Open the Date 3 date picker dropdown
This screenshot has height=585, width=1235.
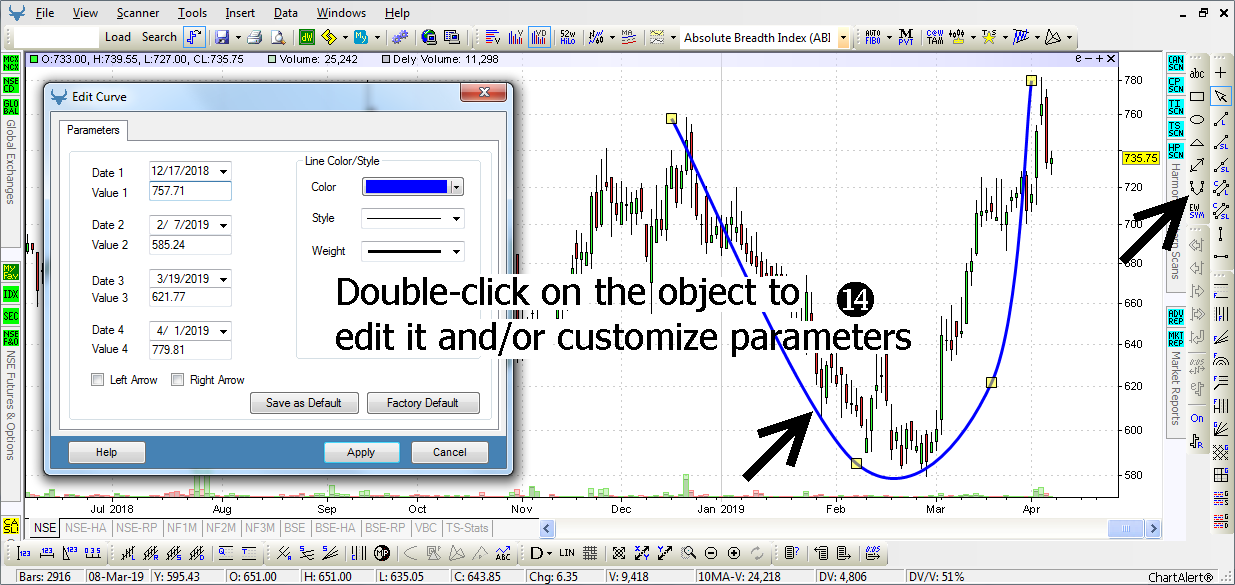tap(223, 280)
